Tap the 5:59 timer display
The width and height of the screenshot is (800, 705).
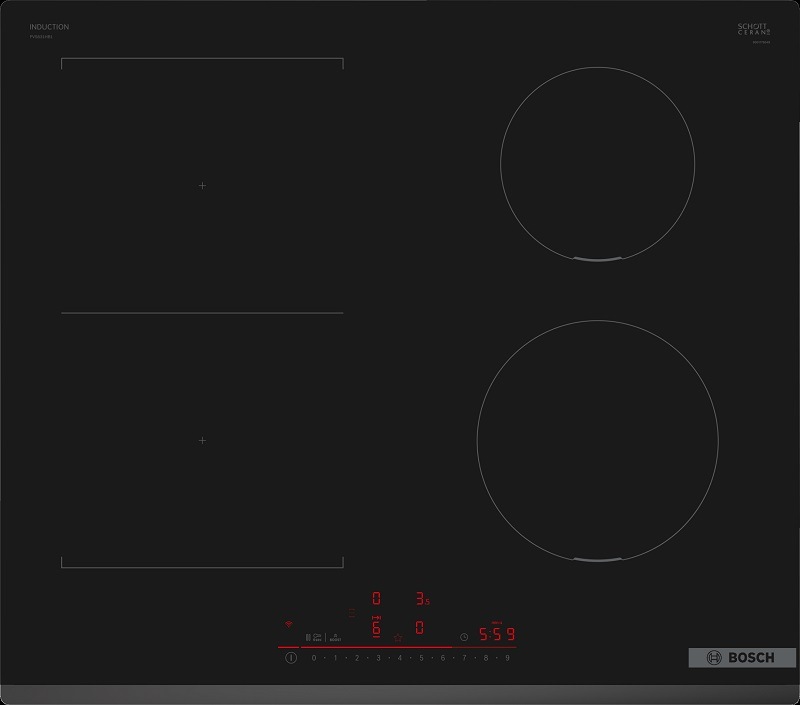(x=496, y=635)
